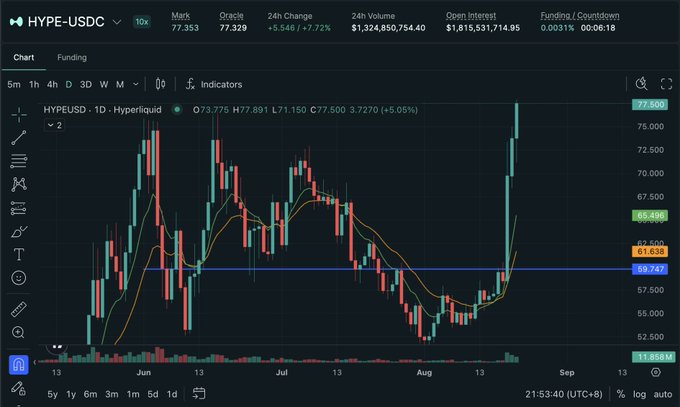Click the volume label 11.858M
Screen dimensions: 680x407
click(x=654, y=357)
